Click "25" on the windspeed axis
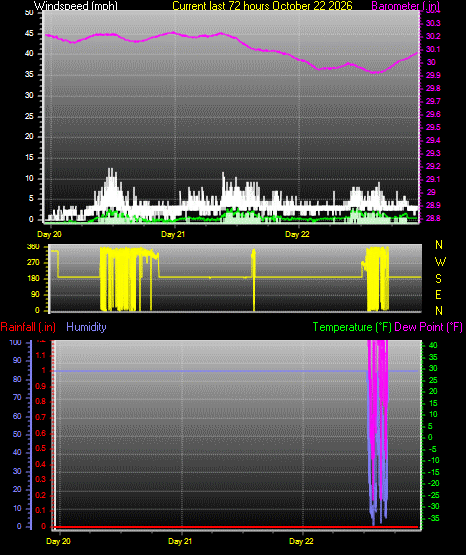The image size is (466, 555). click(x=29, y=116)
